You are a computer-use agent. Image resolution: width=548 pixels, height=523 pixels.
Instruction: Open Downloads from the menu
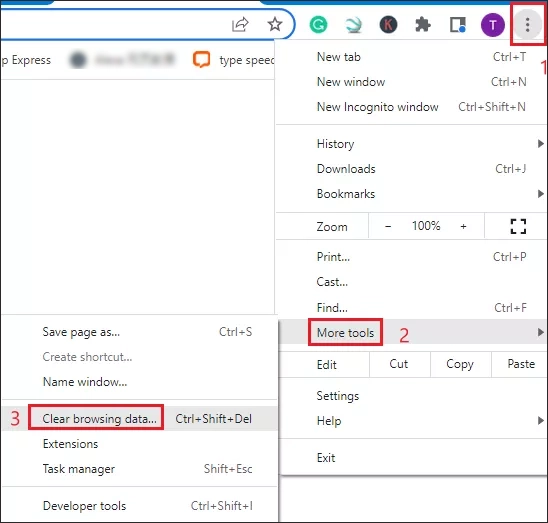pos(411,169)
